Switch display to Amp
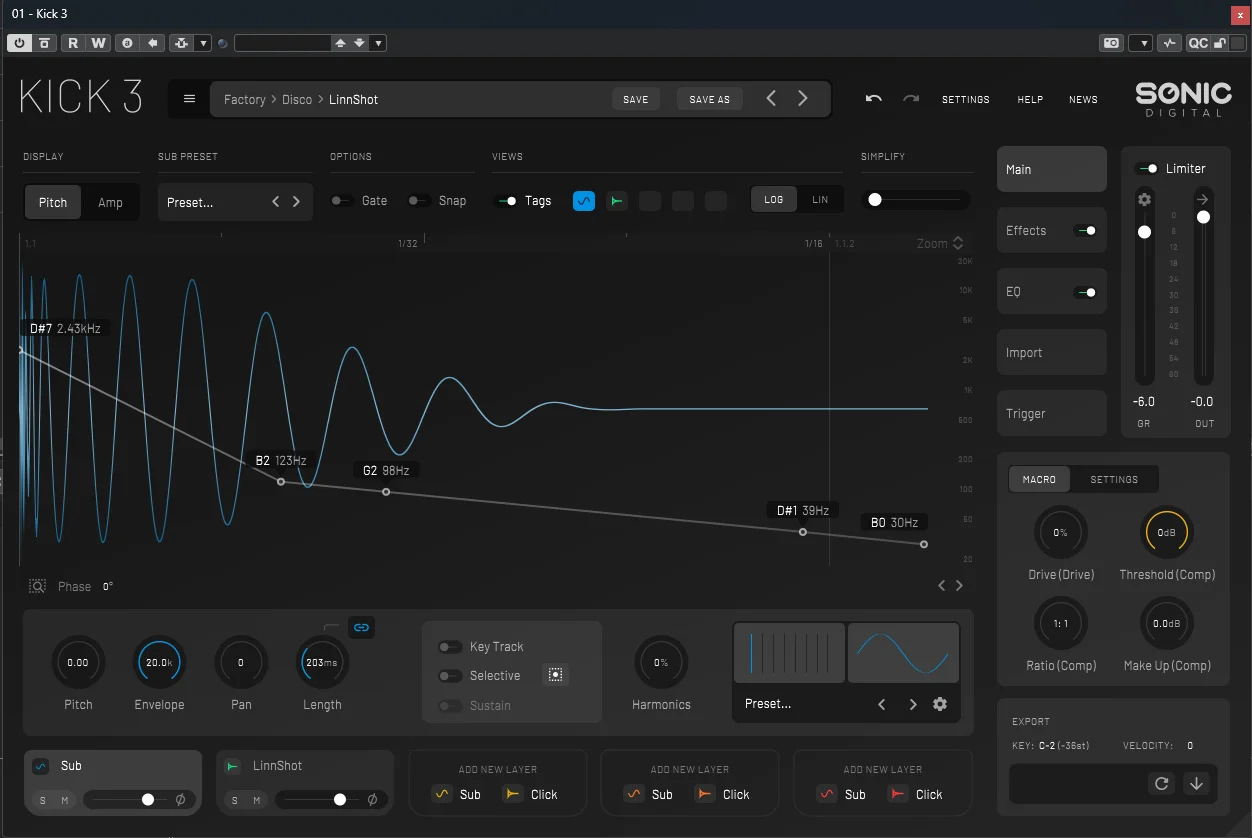 [x=110, y=202]
